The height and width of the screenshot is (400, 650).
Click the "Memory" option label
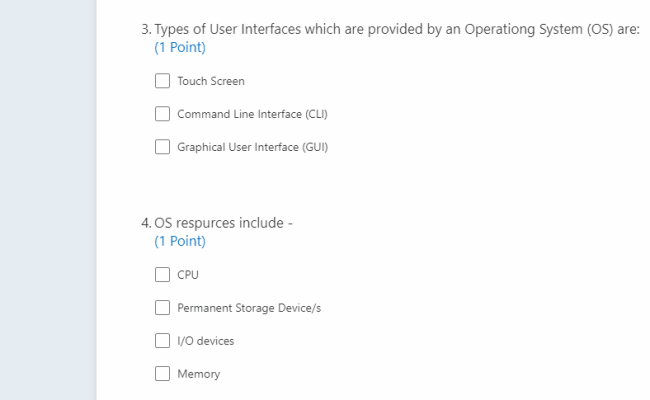(x=199, y=374)
